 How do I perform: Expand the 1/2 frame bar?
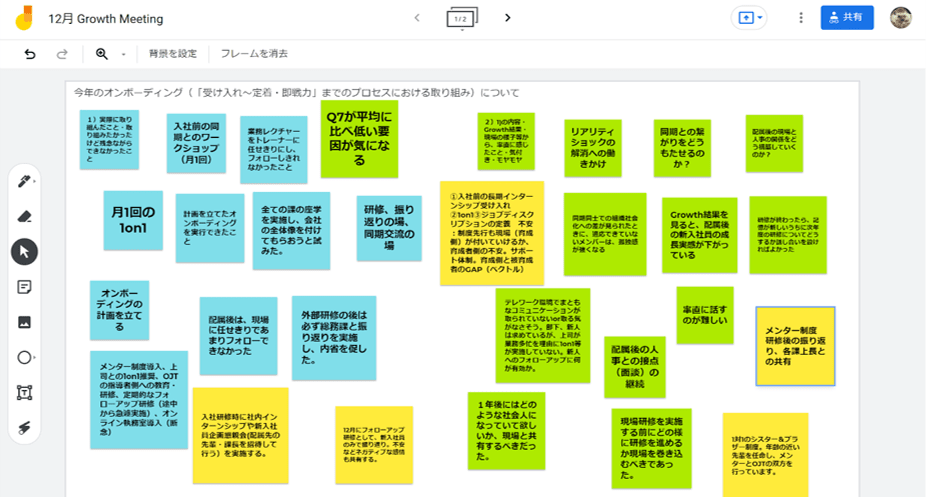click(x=461, y=18)
